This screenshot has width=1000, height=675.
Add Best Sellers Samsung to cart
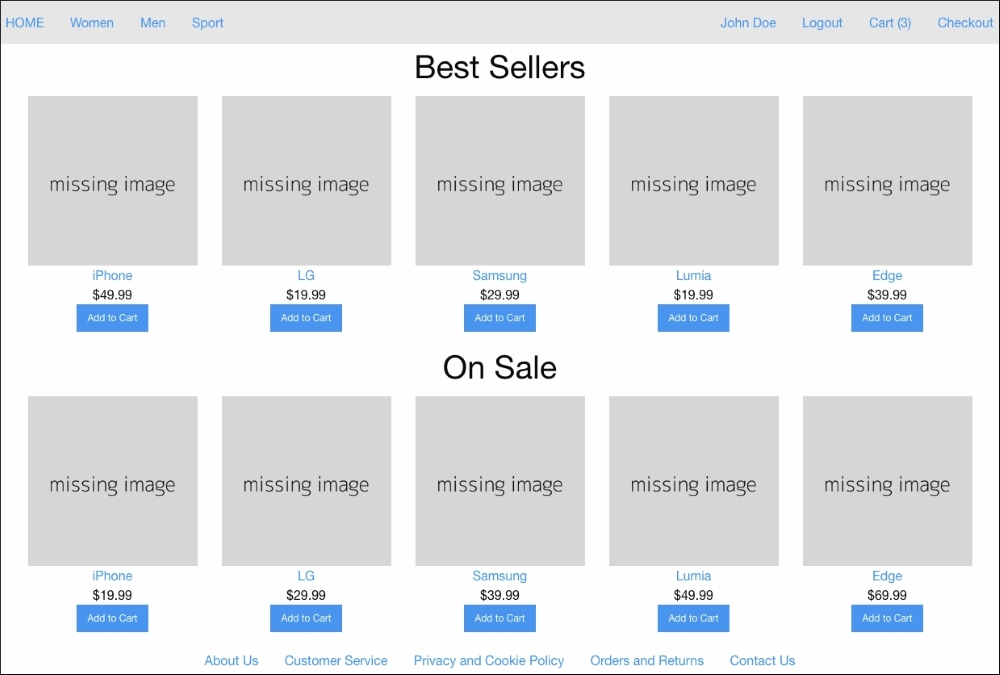(500, 318)
